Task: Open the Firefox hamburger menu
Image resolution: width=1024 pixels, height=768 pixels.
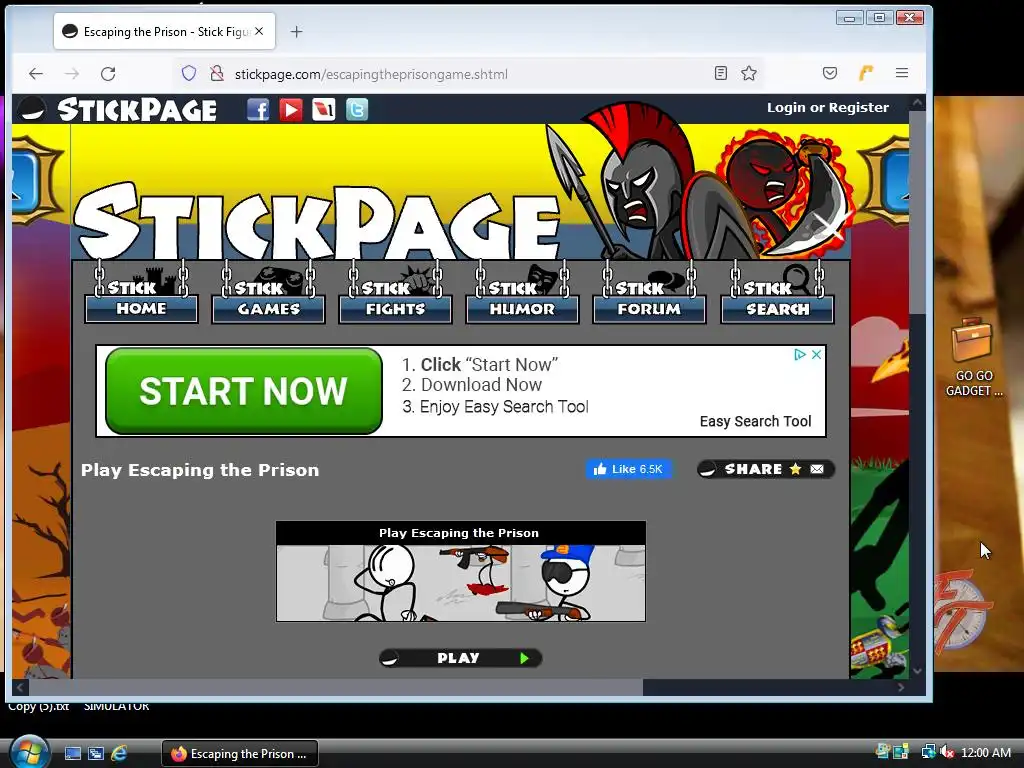Action: coord(902,73)
